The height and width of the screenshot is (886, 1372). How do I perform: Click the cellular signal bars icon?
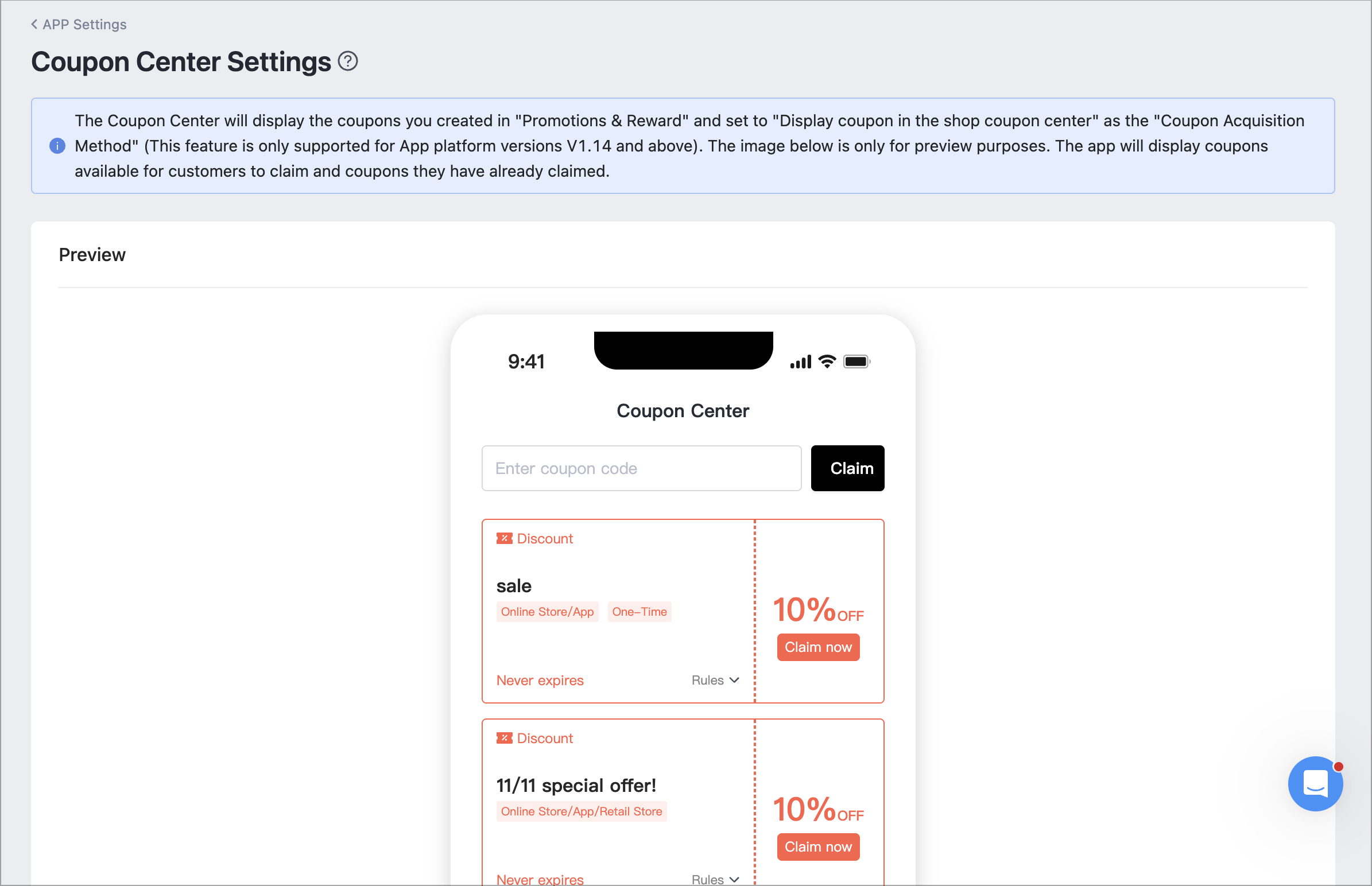tap(801, 362)
